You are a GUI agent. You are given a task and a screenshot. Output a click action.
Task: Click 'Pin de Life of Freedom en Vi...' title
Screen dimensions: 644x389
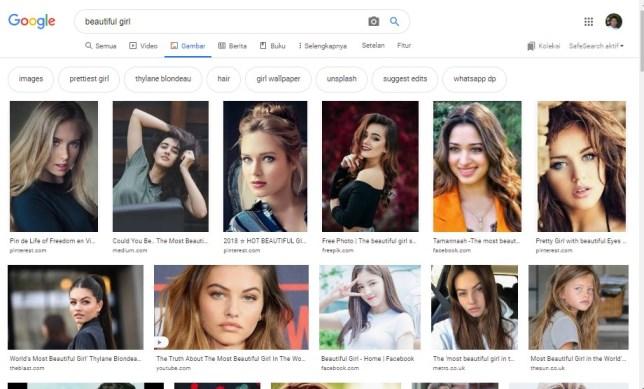coord(53,241)
